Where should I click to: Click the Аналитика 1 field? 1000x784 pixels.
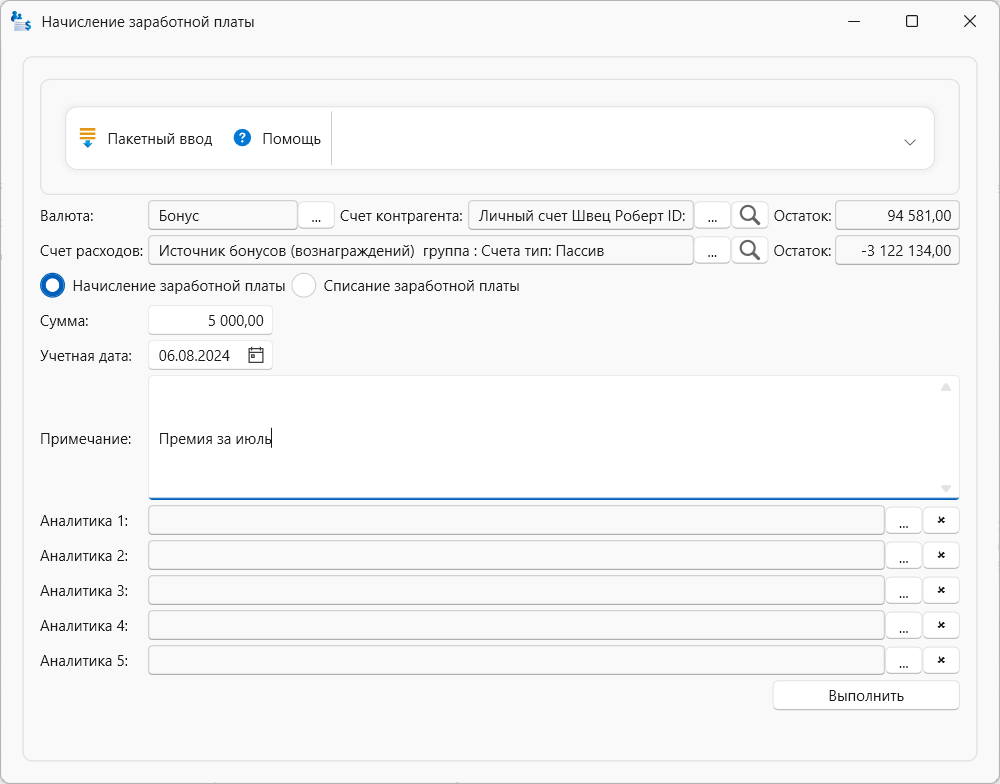[517, 521]
